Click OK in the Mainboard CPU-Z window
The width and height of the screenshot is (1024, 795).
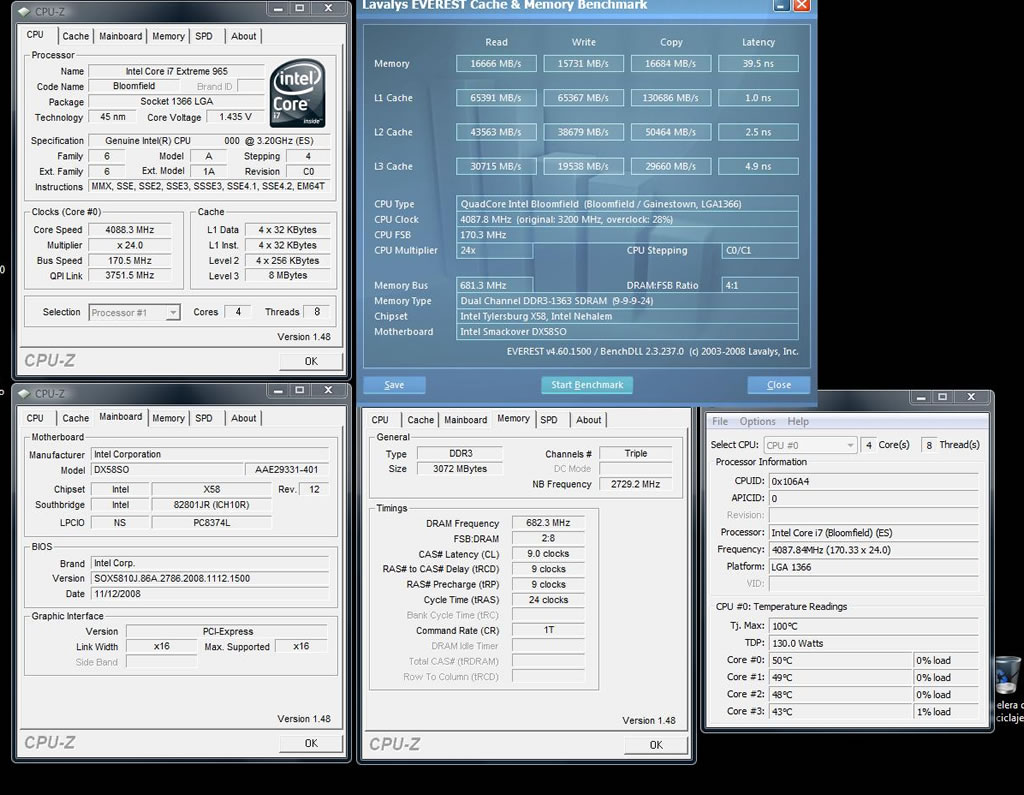pyautogui.click(x=311, y=743)
